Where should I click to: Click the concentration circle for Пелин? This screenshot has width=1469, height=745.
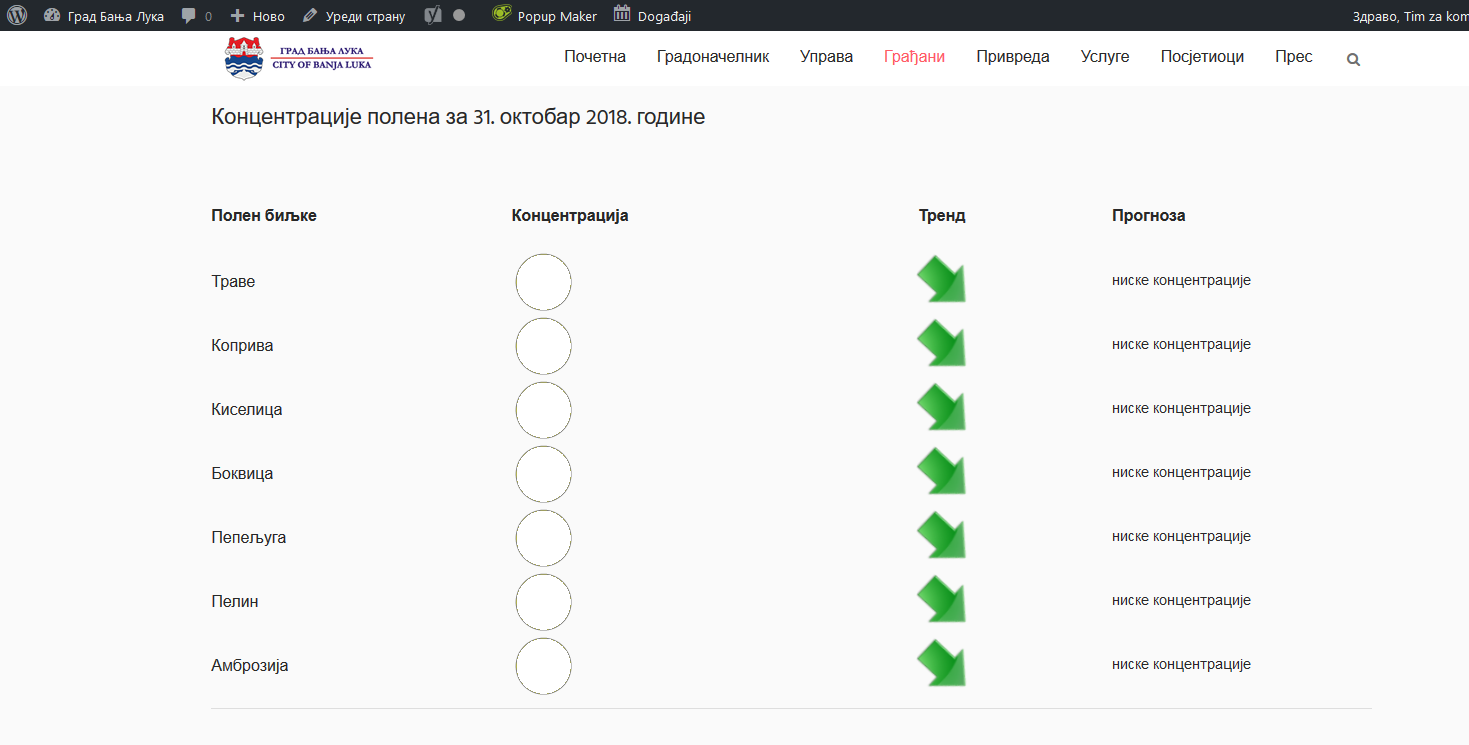tap(543, 602)
